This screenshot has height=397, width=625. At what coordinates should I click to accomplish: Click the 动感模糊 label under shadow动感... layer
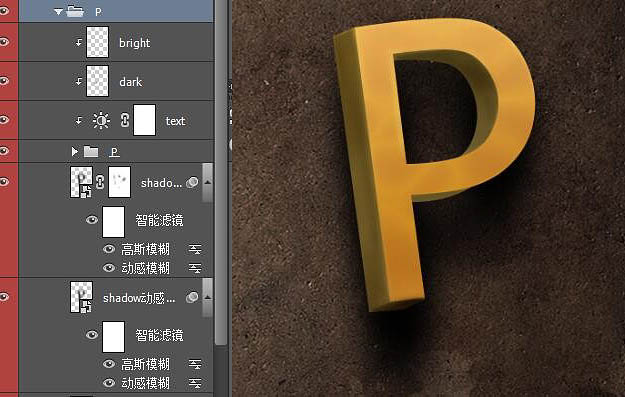[145, 383]
